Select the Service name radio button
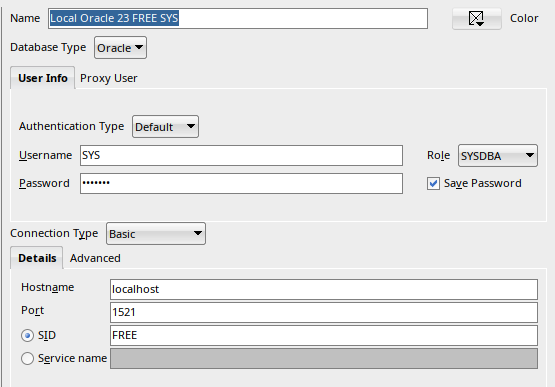This screenshot has height=387, width=555. click(x=27, y=358)
